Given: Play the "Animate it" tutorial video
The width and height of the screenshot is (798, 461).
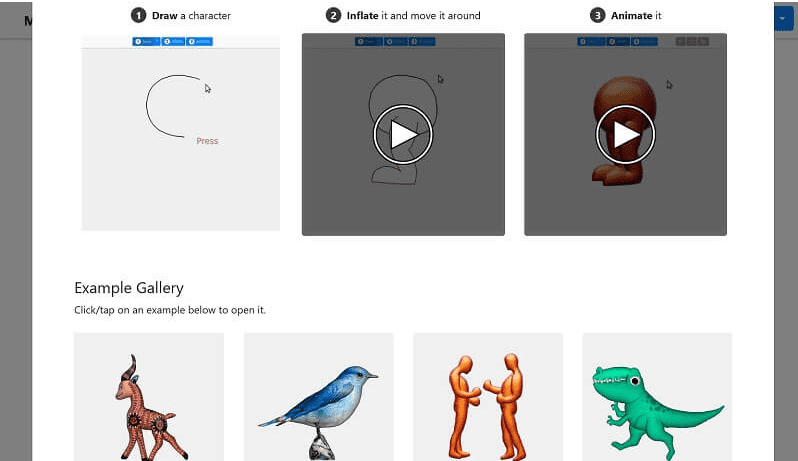Looking at the screenshot, I should tap(625, 135).
